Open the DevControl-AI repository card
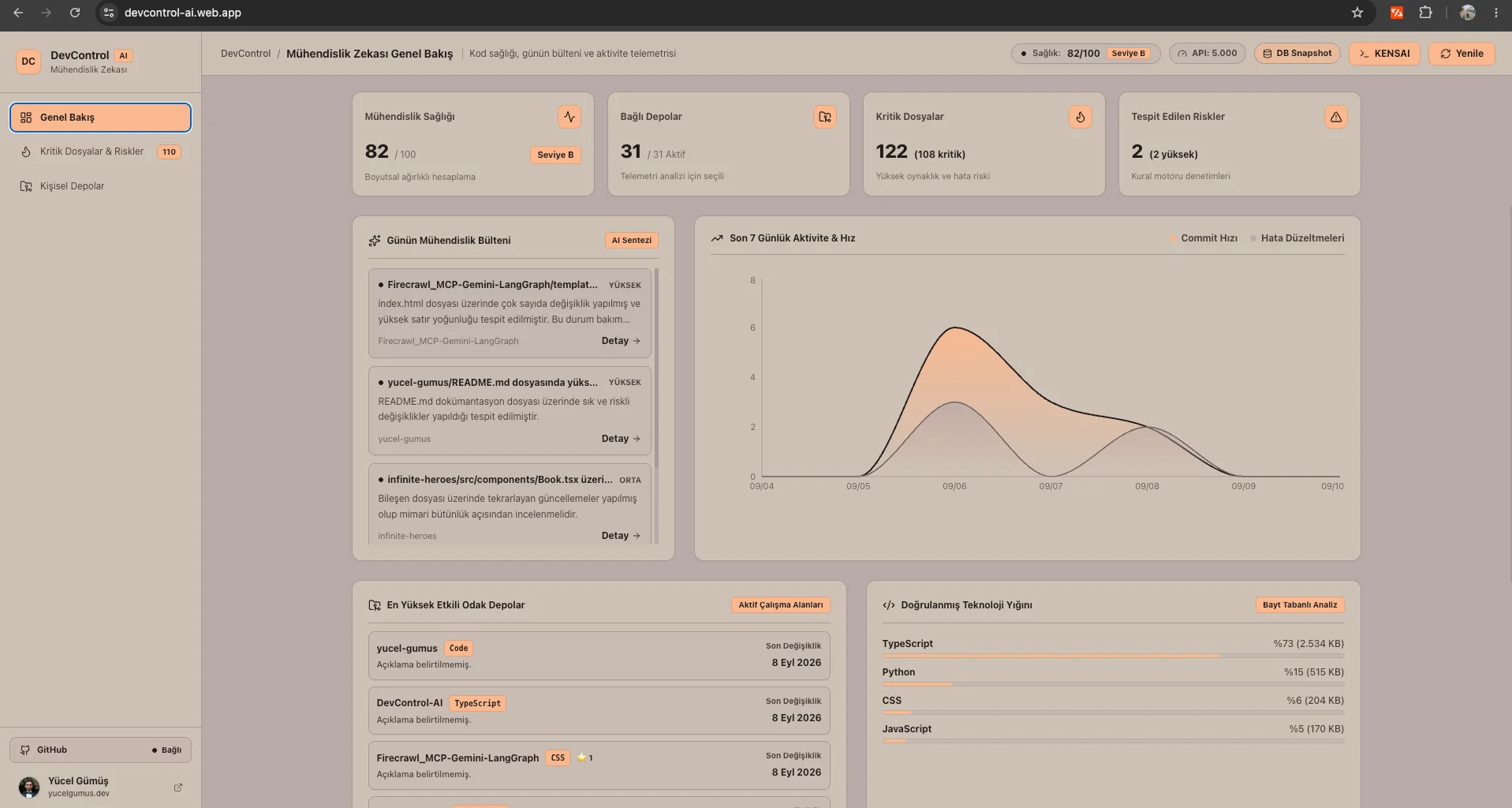Viewport: 1512px width, 808px height. click(599, 710)
